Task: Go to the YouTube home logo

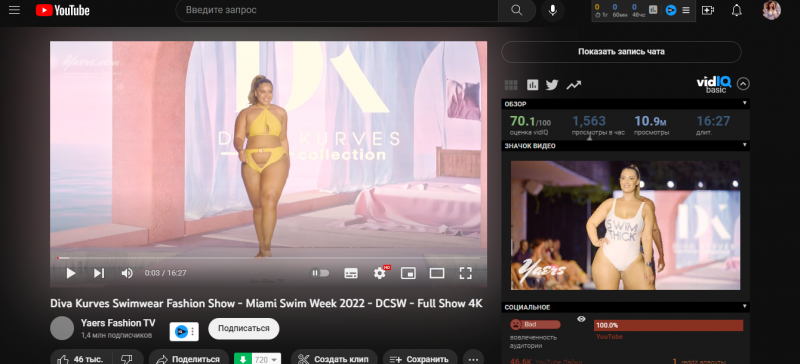Action: coord(62,10)
